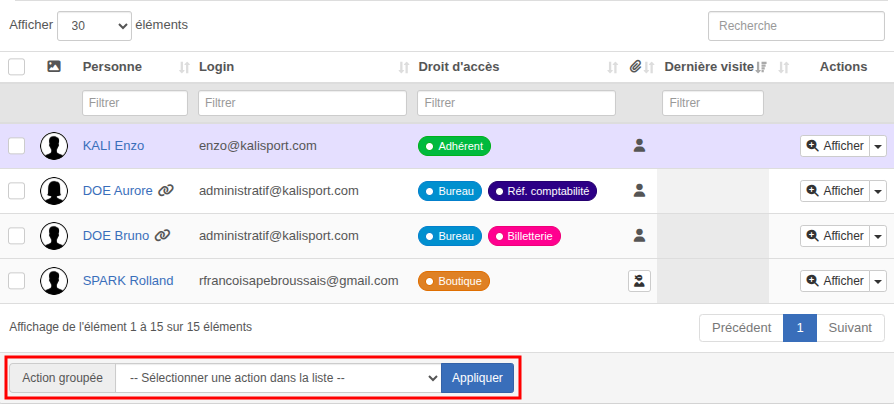The width and height of the screenshot is (894, 404).
Task: Click the photo column image icon
Action: click(54, 67)
